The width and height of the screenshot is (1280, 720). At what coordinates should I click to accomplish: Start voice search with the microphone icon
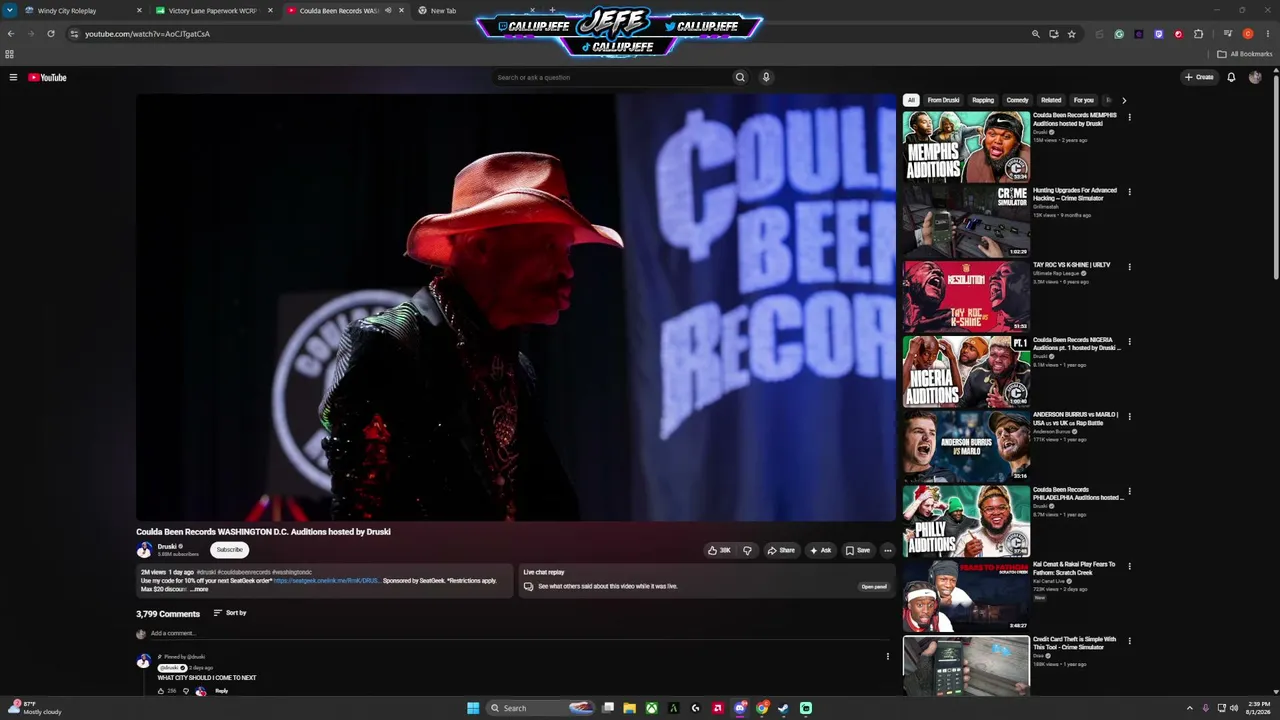pos(766,77)
